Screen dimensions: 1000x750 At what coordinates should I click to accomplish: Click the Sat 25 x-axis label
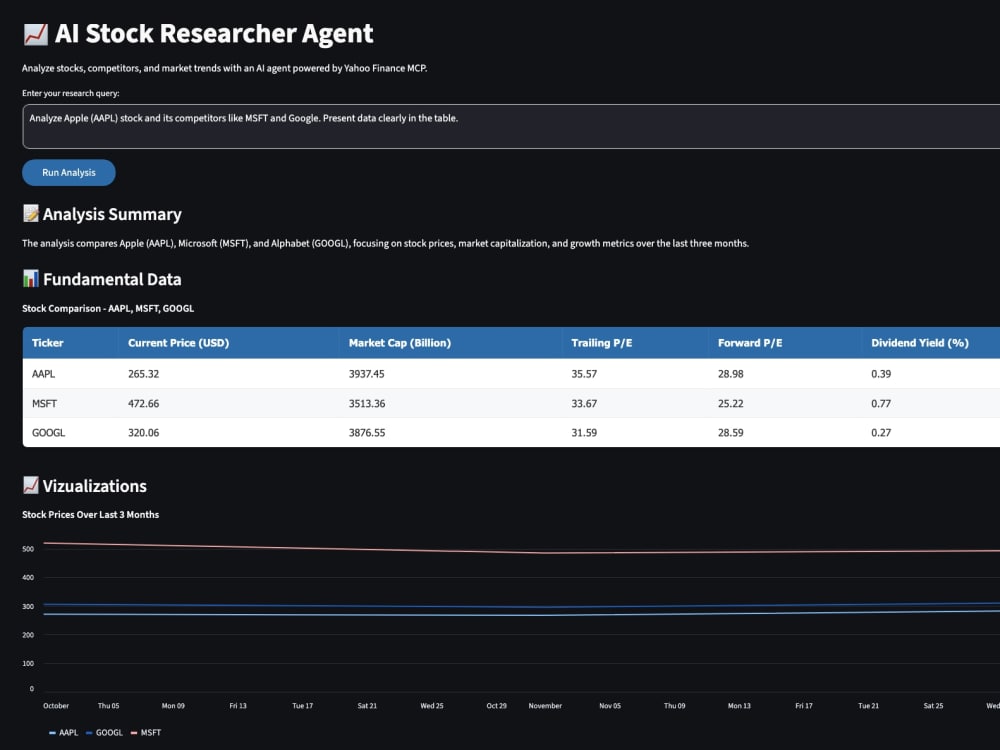(933, 706)
